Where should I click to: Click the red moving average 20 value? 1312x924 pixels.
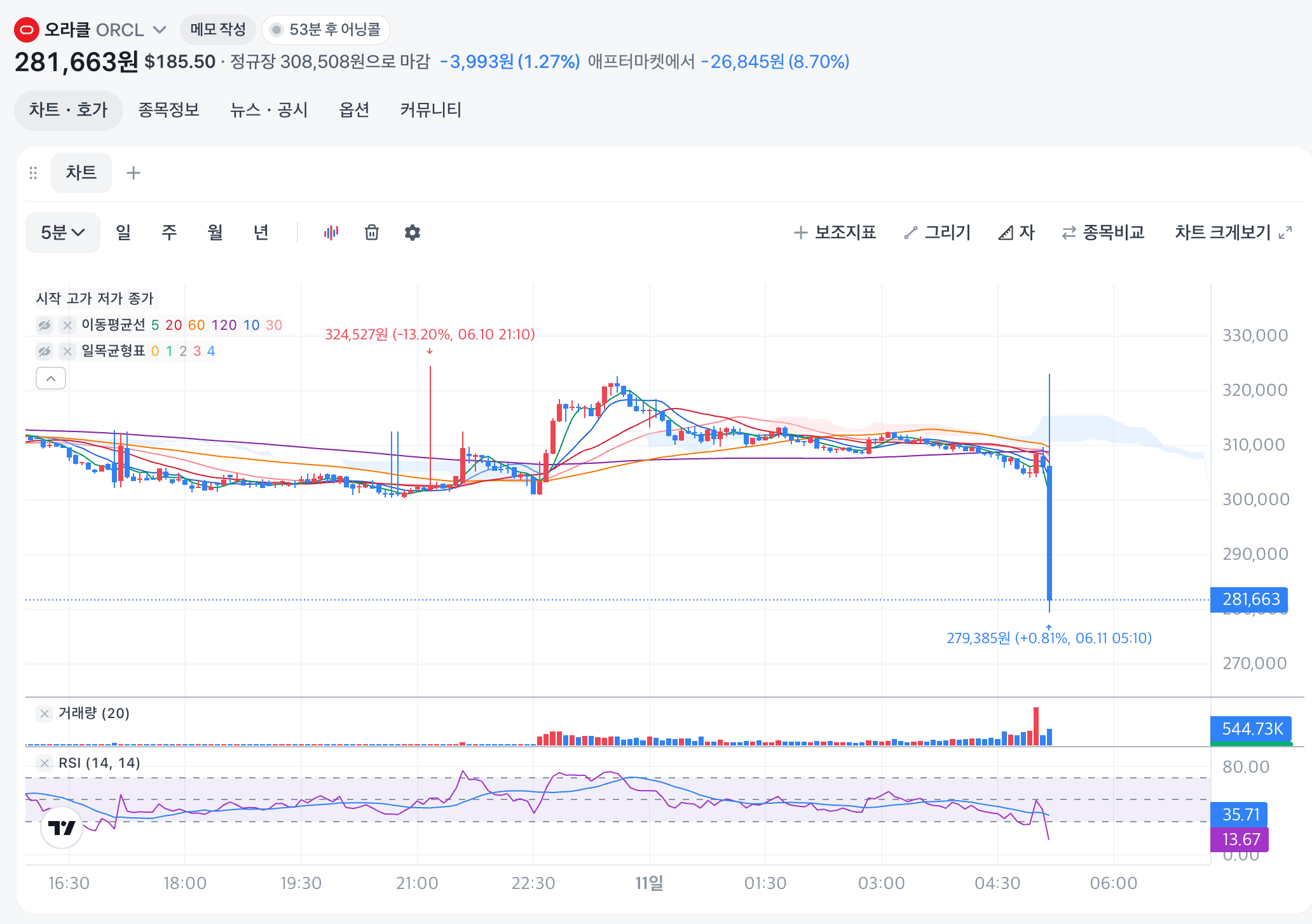(x=174, y=325)
